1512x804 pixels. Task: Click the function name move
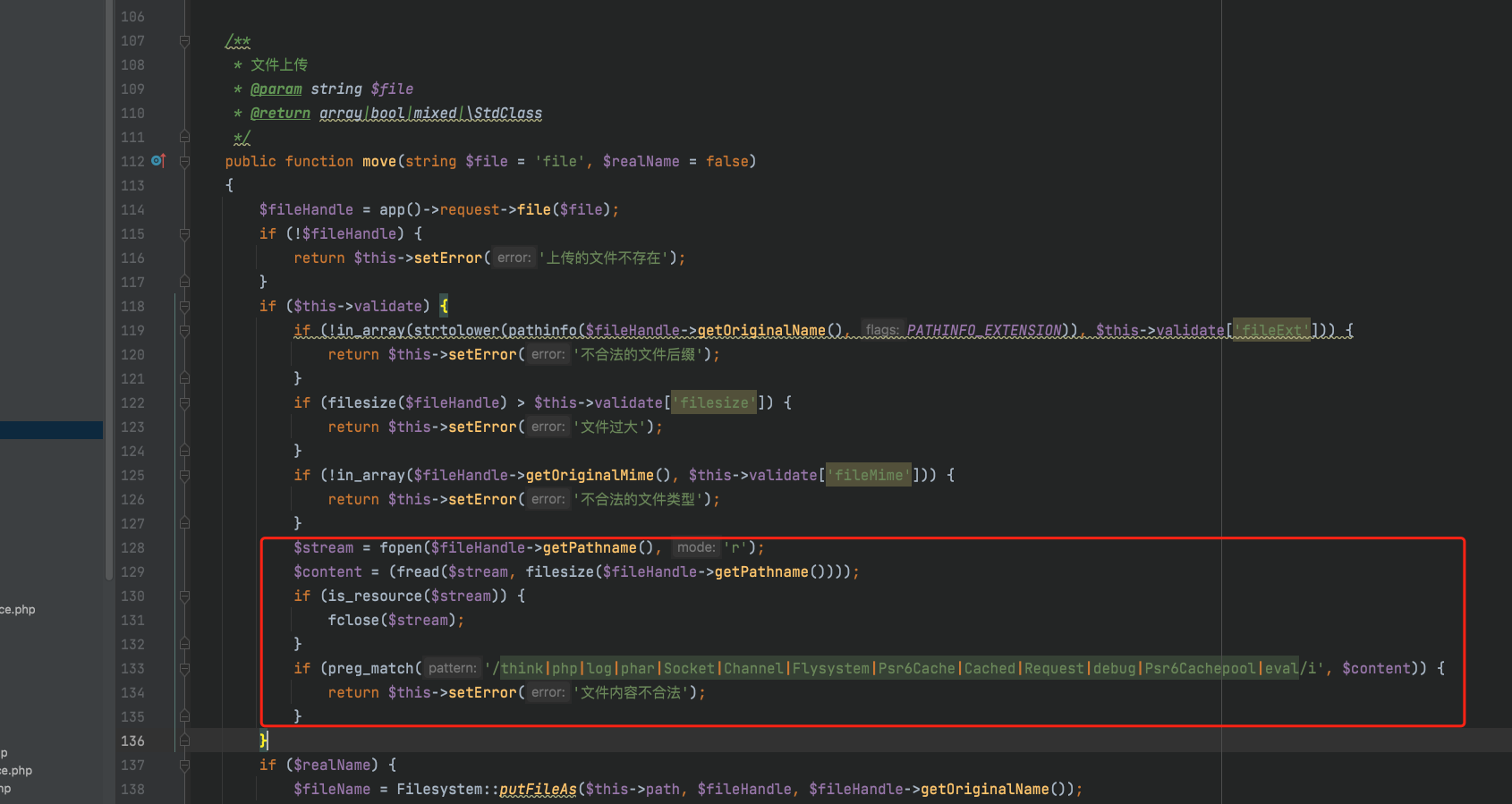(x=379, y=162)
